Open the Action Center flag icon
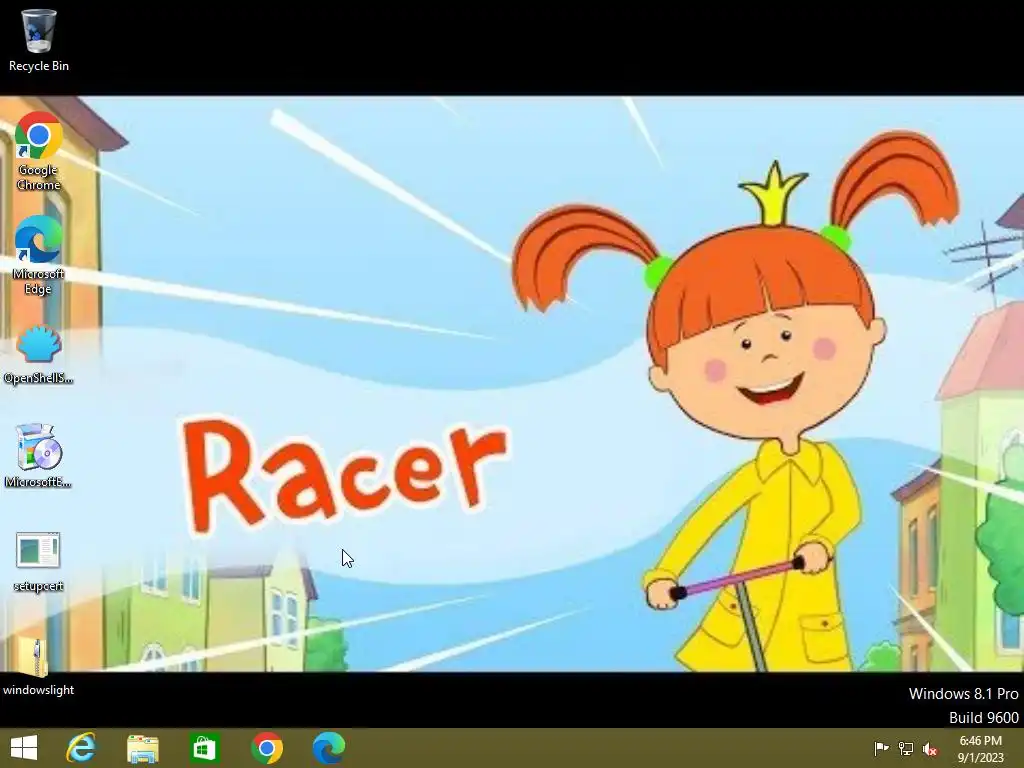1024x768 pixels. [881, 748]
